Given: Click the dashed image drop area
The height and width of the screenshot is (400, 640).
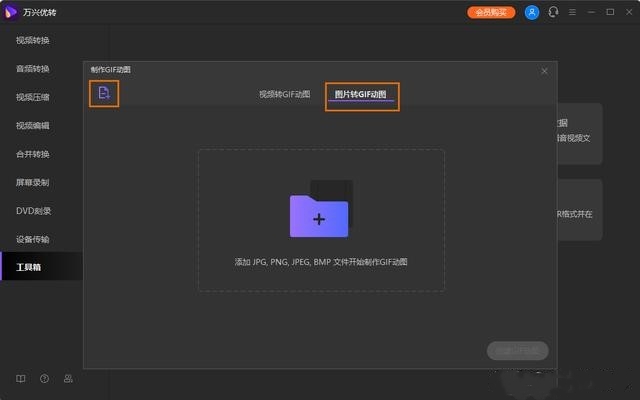Looking at the screenshot, I should (x=321, y=220).
